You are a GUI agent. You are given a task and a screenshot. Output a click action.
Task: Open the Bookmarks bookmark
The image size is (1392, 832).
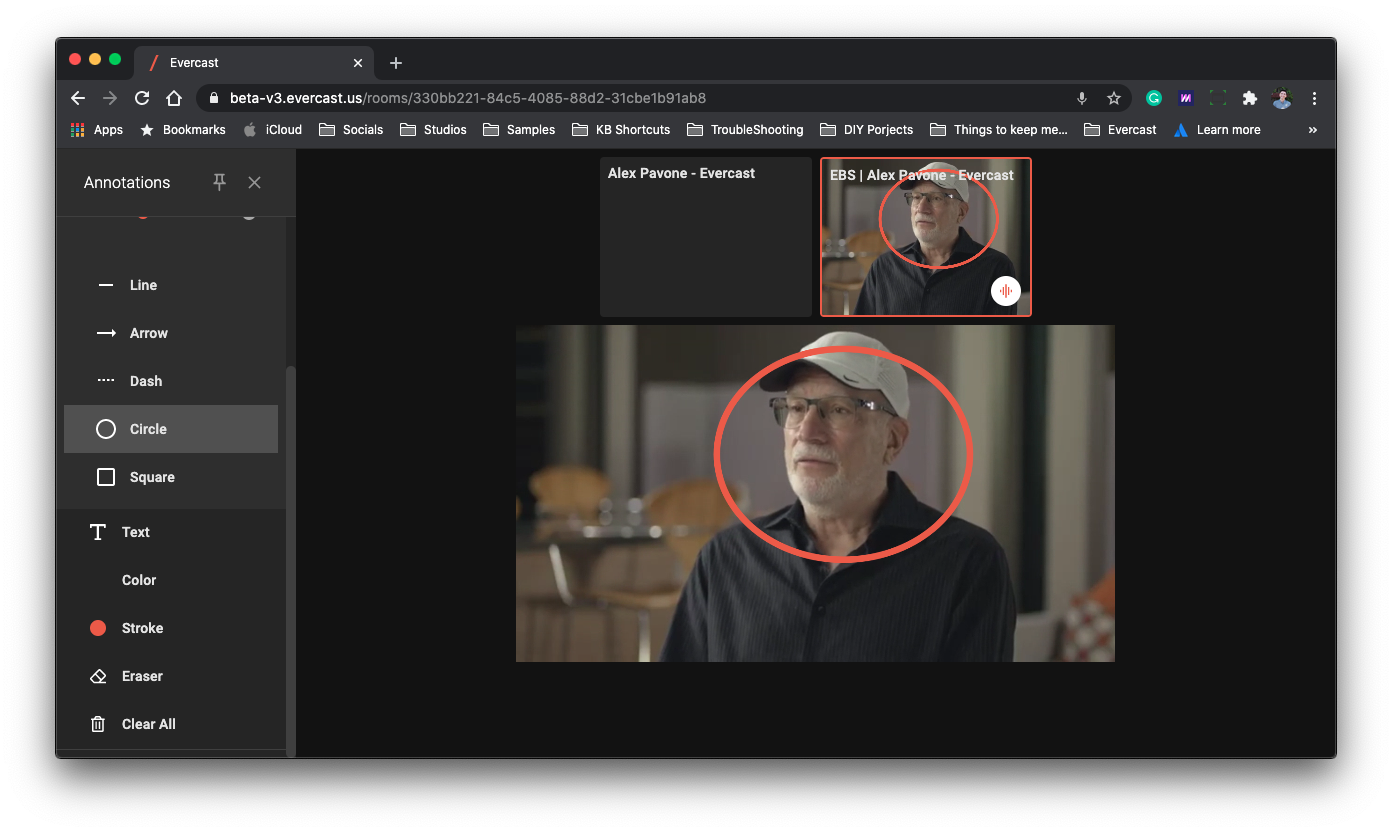[x=183, y=130]
